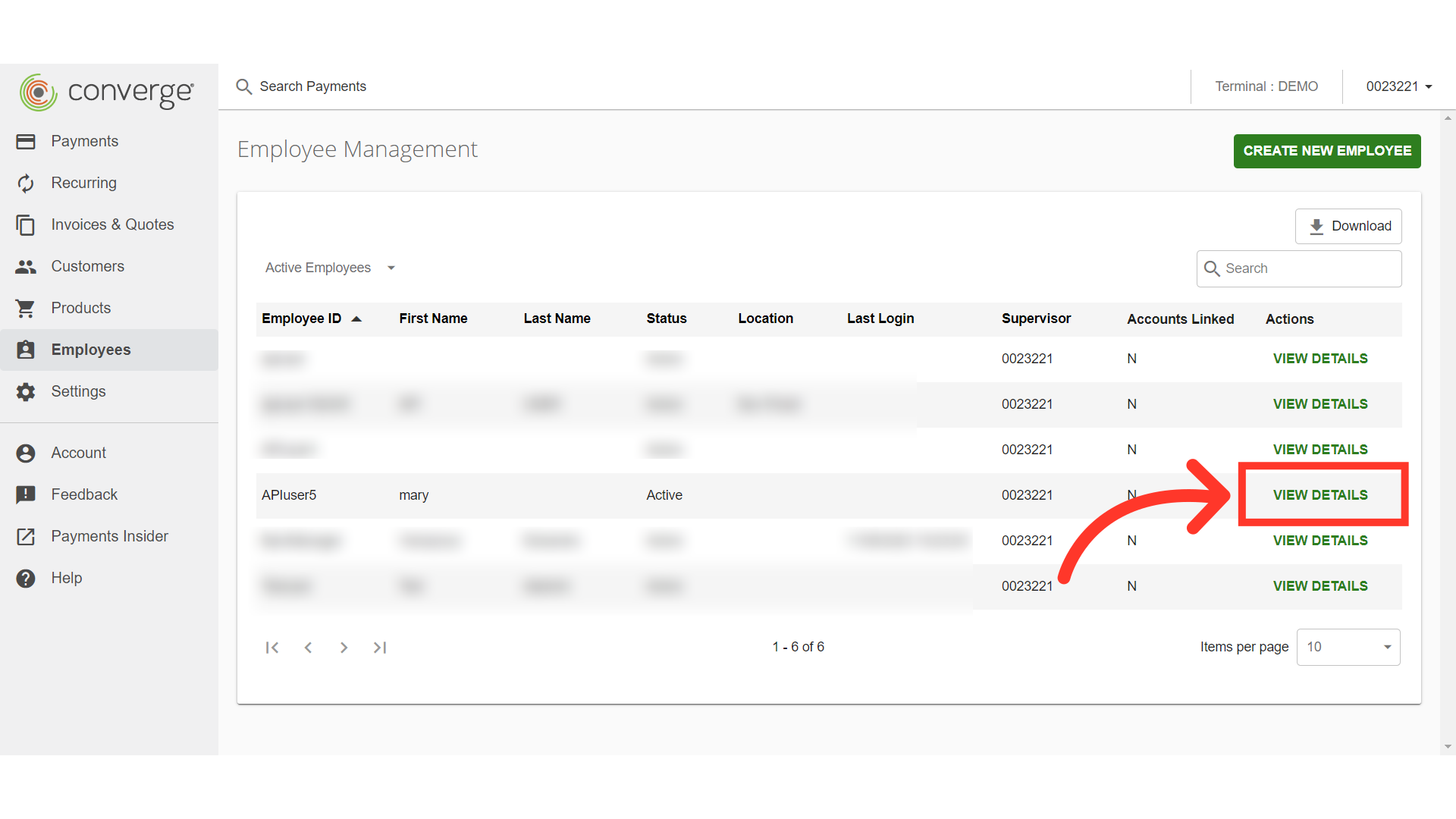Click the Feedback speech bubble icon

click(x=26, y=495)
